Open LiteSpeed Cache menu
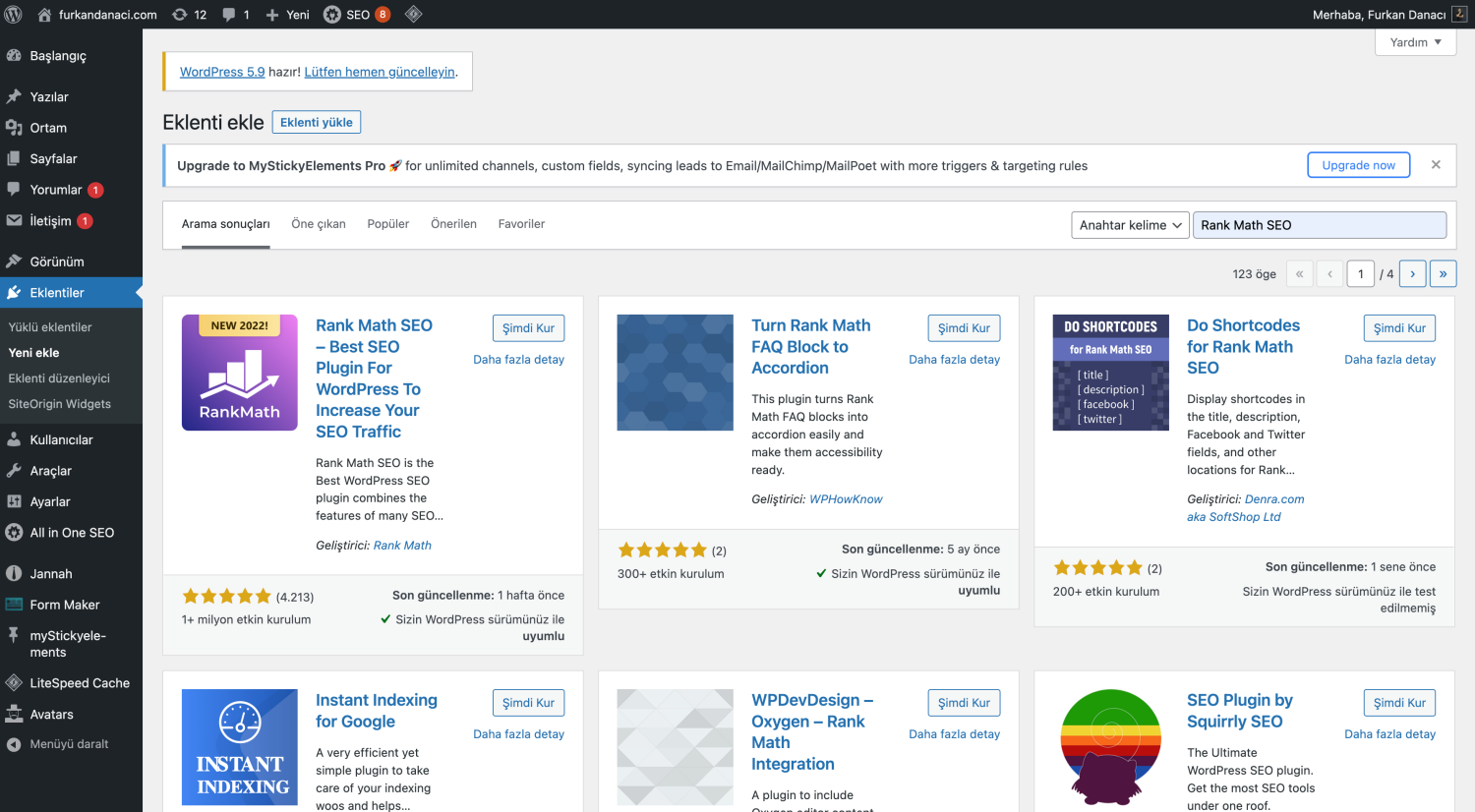Image resolution: width=1475 pixels, height=812 pixels. click(71, 683)
